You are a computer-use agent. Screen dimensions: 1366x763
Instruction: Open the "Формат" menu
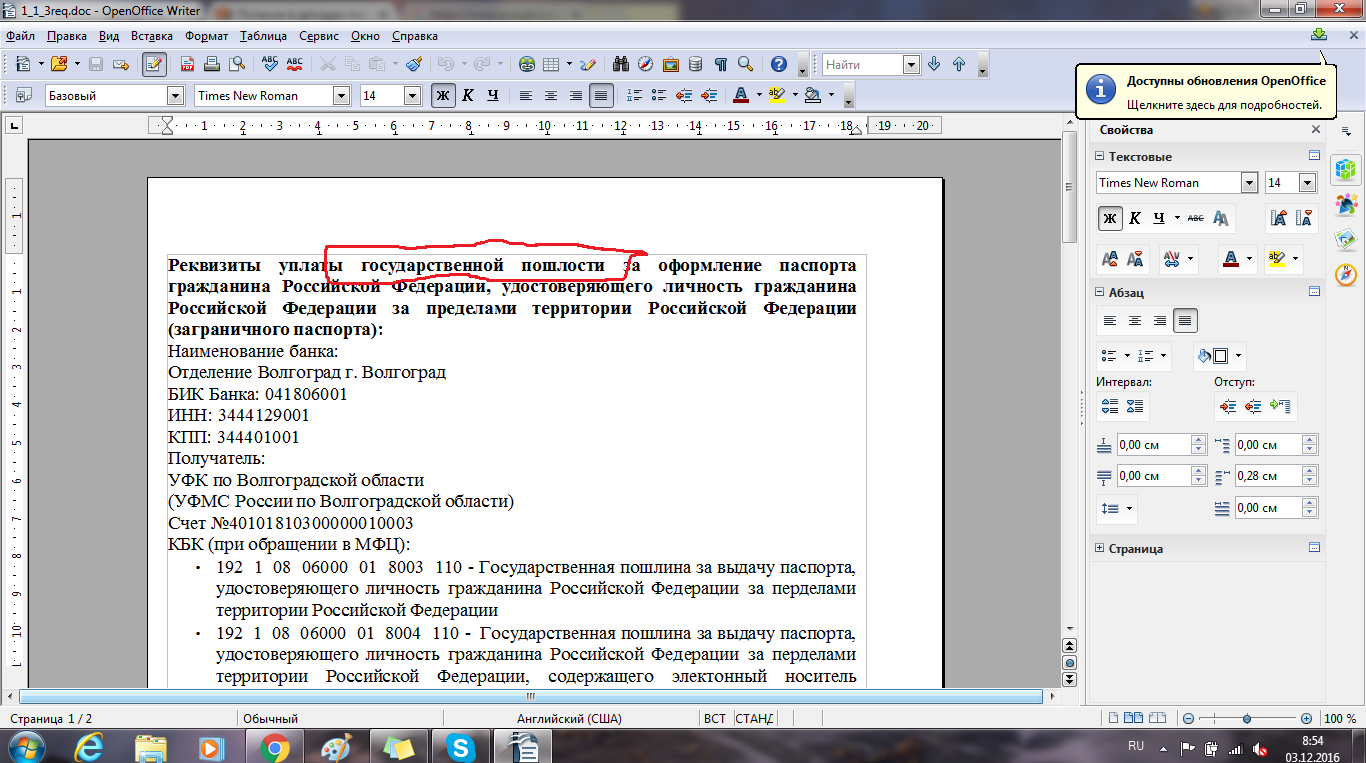(x=206, y=36)
